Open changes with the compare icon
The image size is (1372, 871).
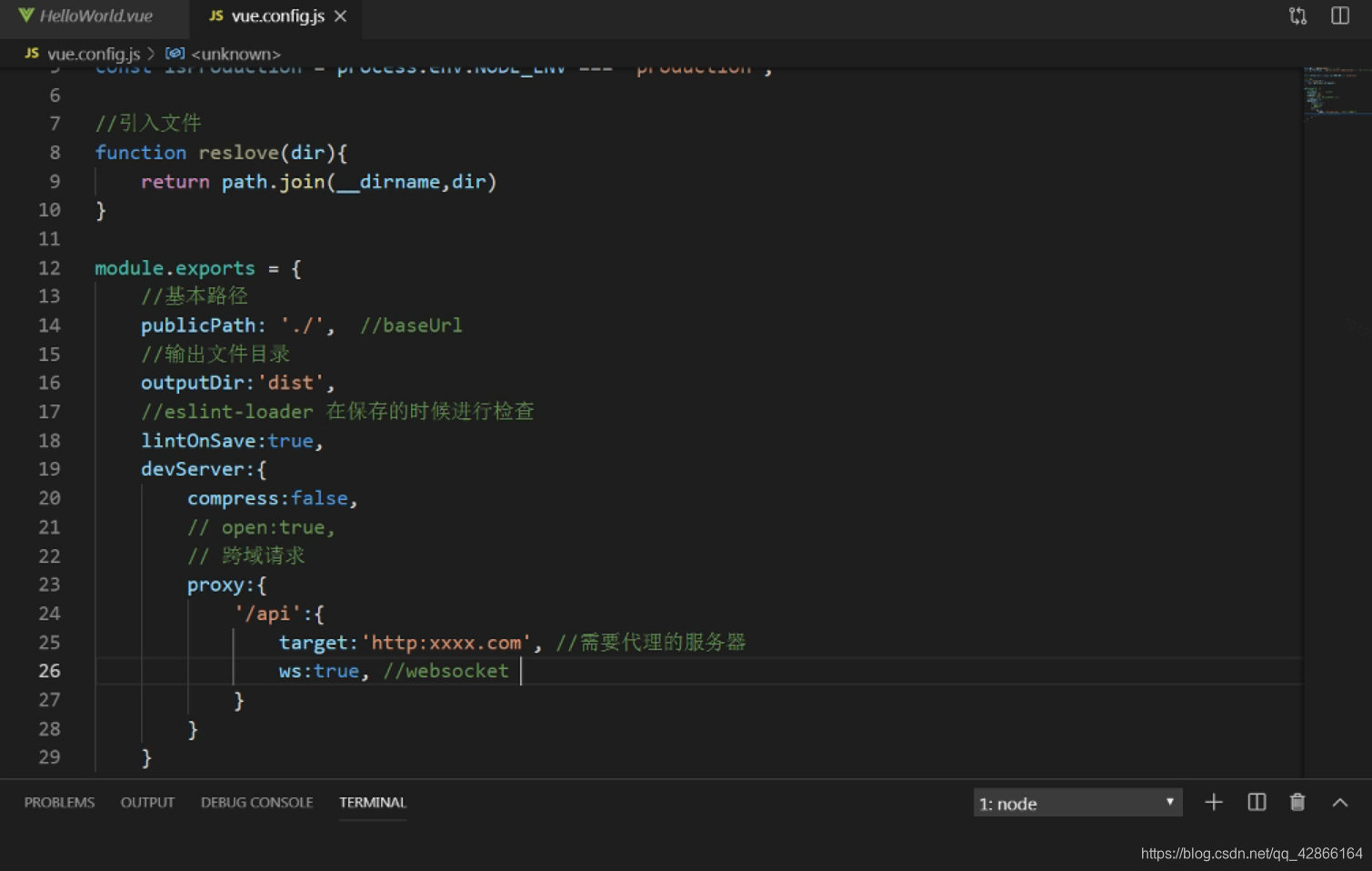tap(1297, 16)
